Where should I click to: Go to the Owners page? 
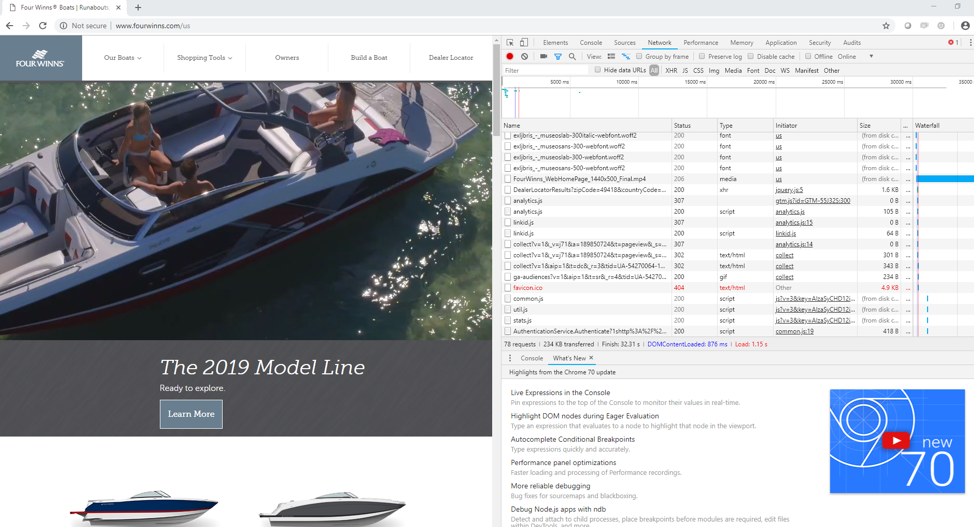click(x=287, y=58)
